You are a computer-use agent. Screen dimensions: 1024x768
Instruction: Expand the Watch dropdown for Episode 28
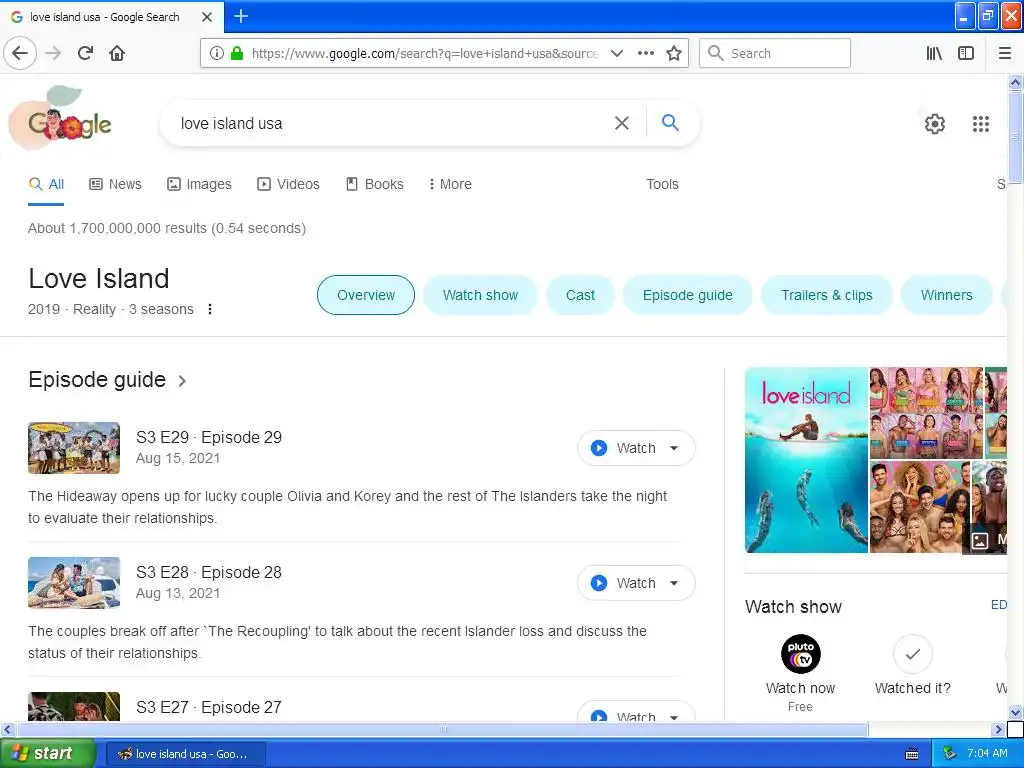click(674, 583)
